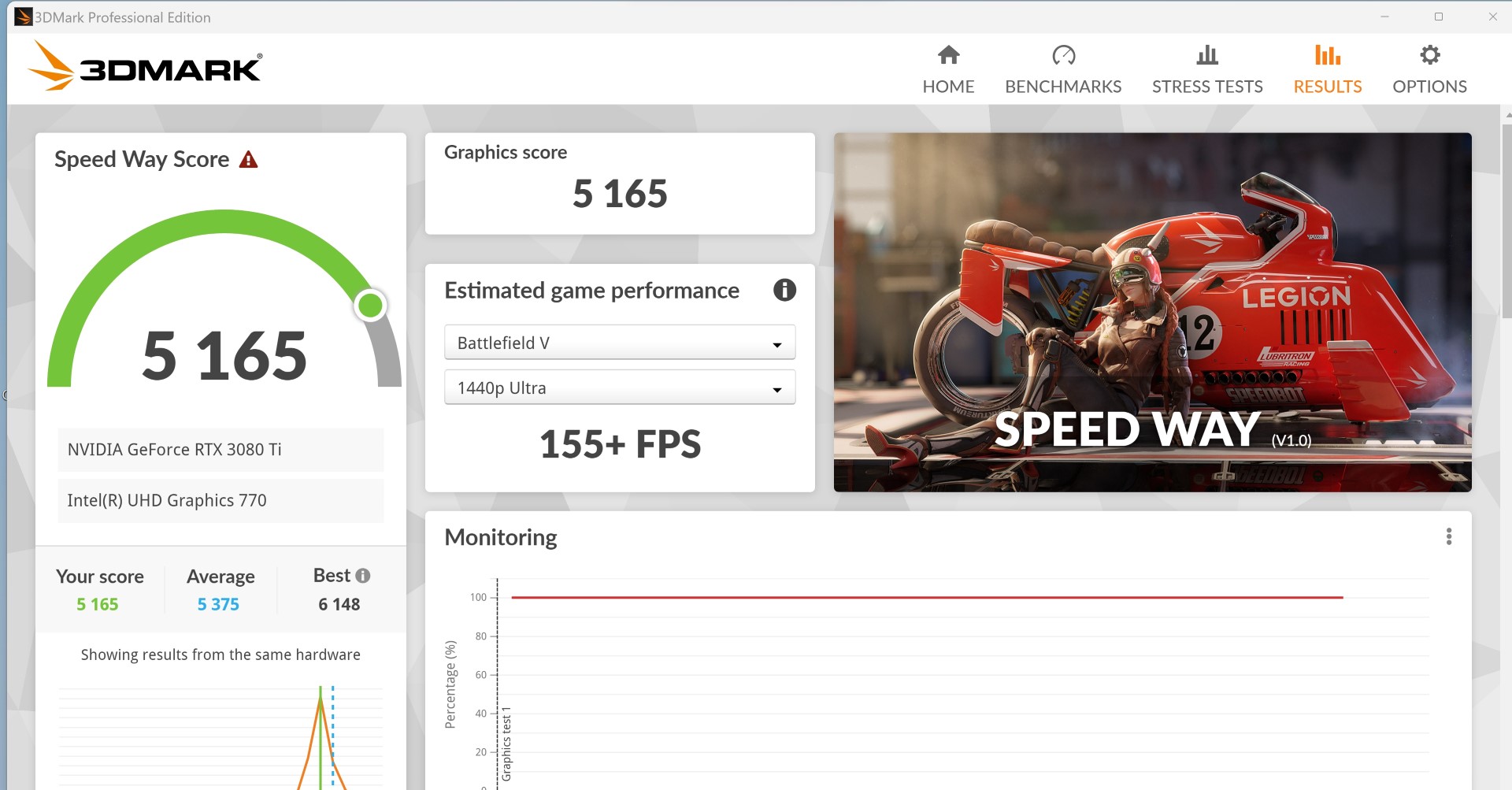The height and width of the screenshot is (790, 1512).
Task: Click Your score value 5 165
Action: point(98,604)
